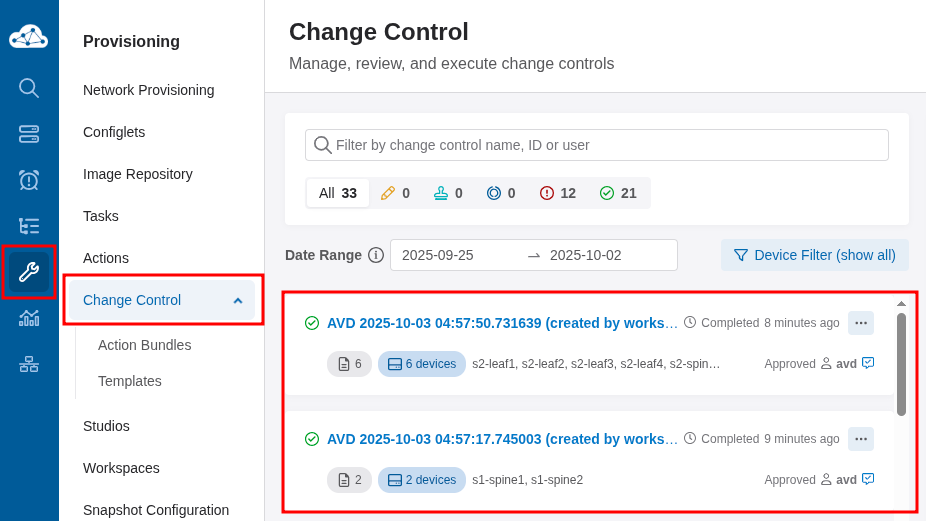Open Device Filter (show all) dropdown

815,255
